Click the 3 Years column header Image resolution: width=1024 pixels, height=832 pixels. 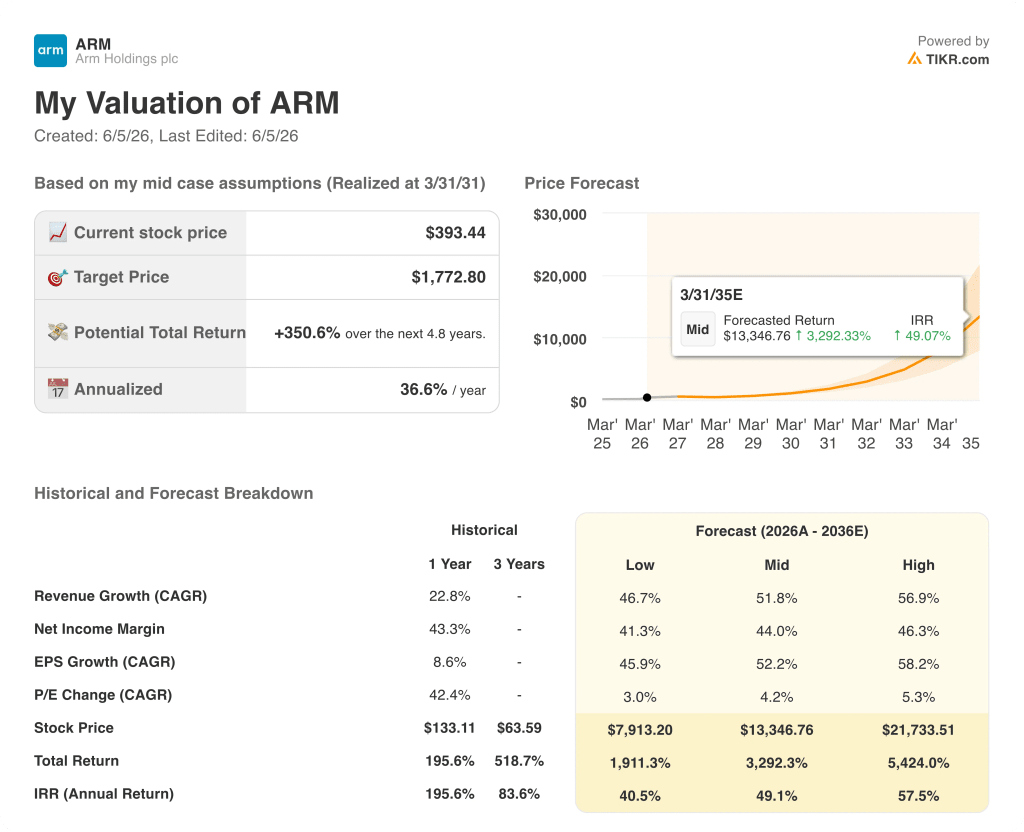click(519, 564)
